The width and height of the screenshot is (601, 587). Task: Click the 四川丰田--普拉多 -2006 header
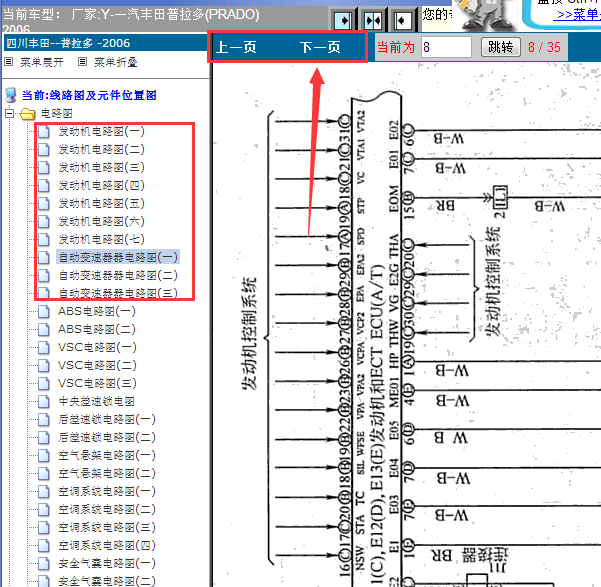pos(105,43)
